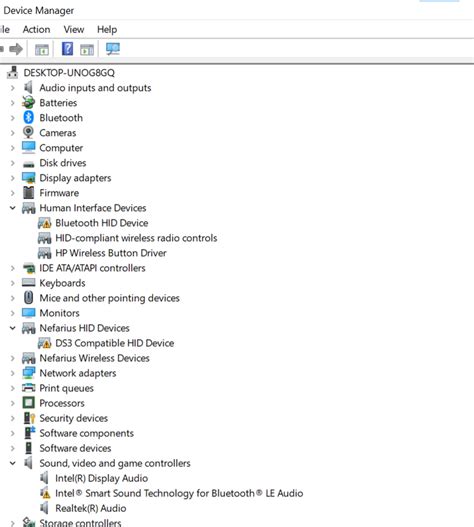This screenshot has width=474, height=527.
Task: Select the Cameras category label
Action: tap(58, 133)
